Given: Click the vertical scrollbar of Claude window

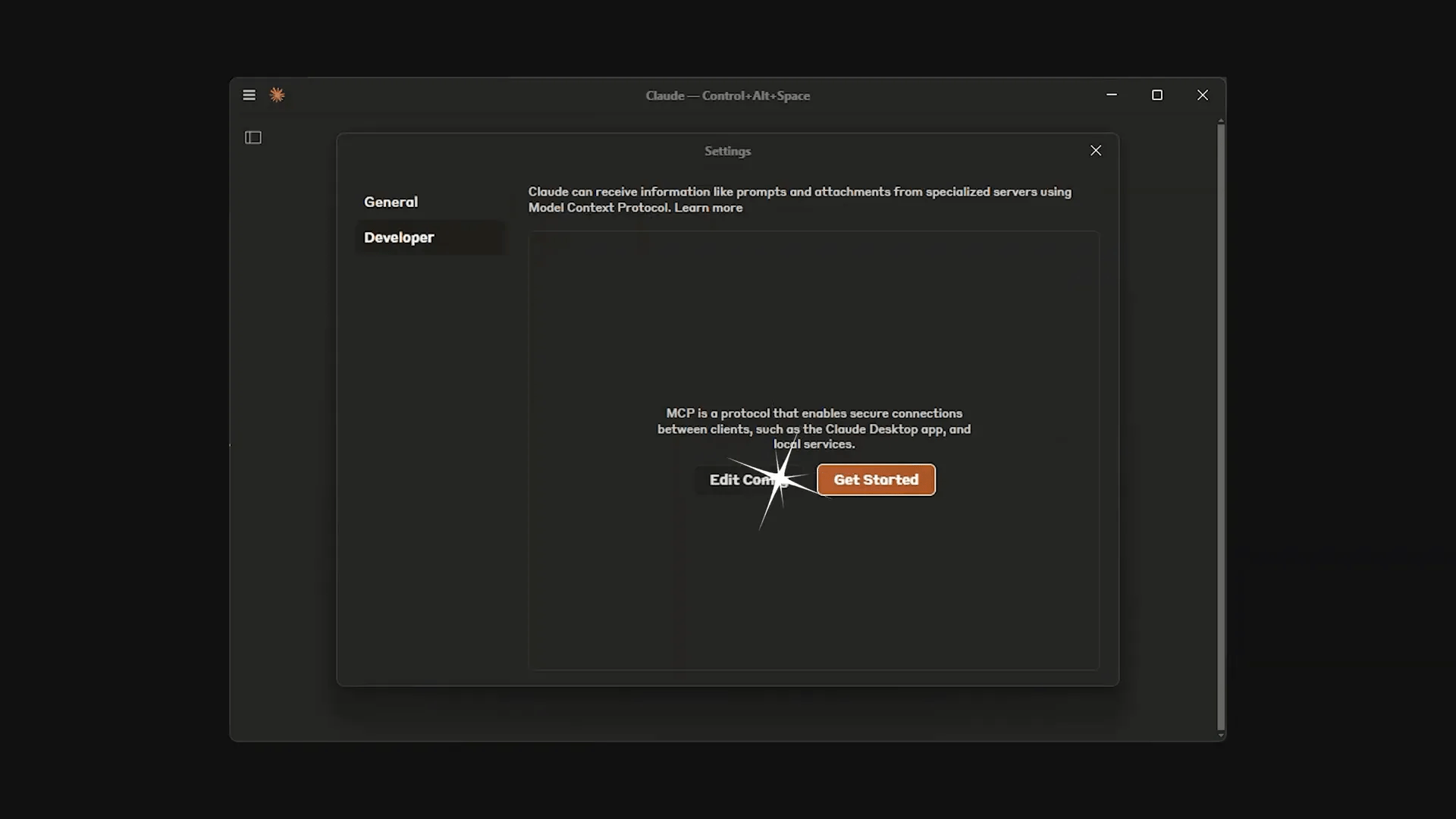Looking at the screenshot, I should coord(1221,426).
